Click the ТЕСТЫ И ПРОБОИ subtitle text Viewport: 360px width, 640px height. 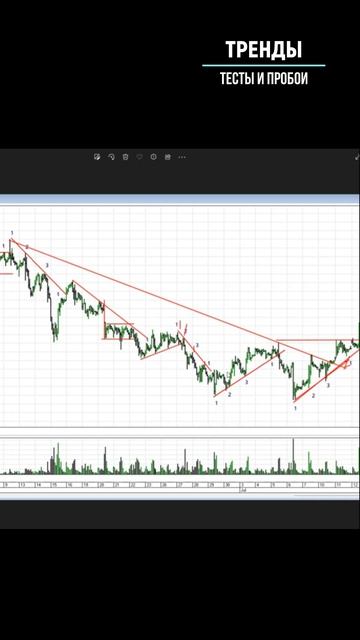click(x=264, y=78)
